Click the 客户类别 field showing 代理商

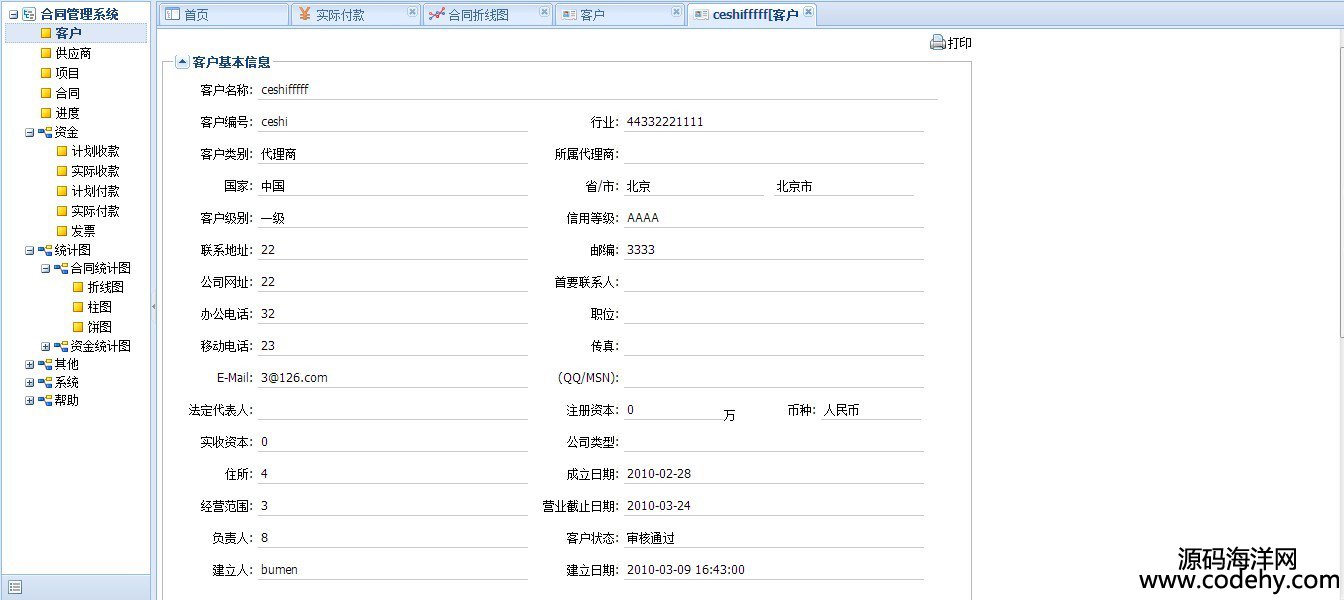[x=393, y=154]
